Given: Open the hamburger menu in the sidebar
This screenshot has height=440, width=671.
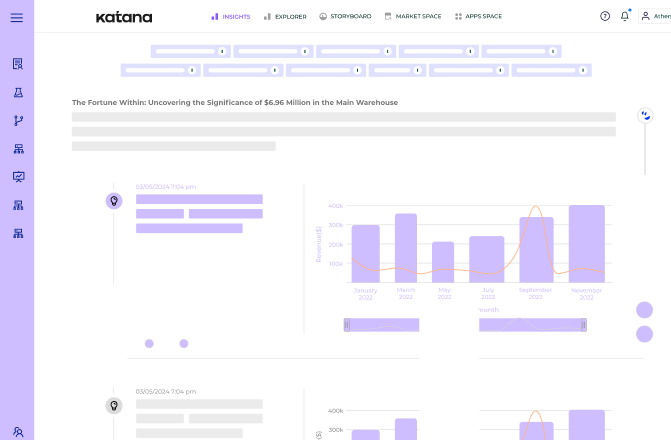Looking at the screenshot, I should (x=17, y=17).
